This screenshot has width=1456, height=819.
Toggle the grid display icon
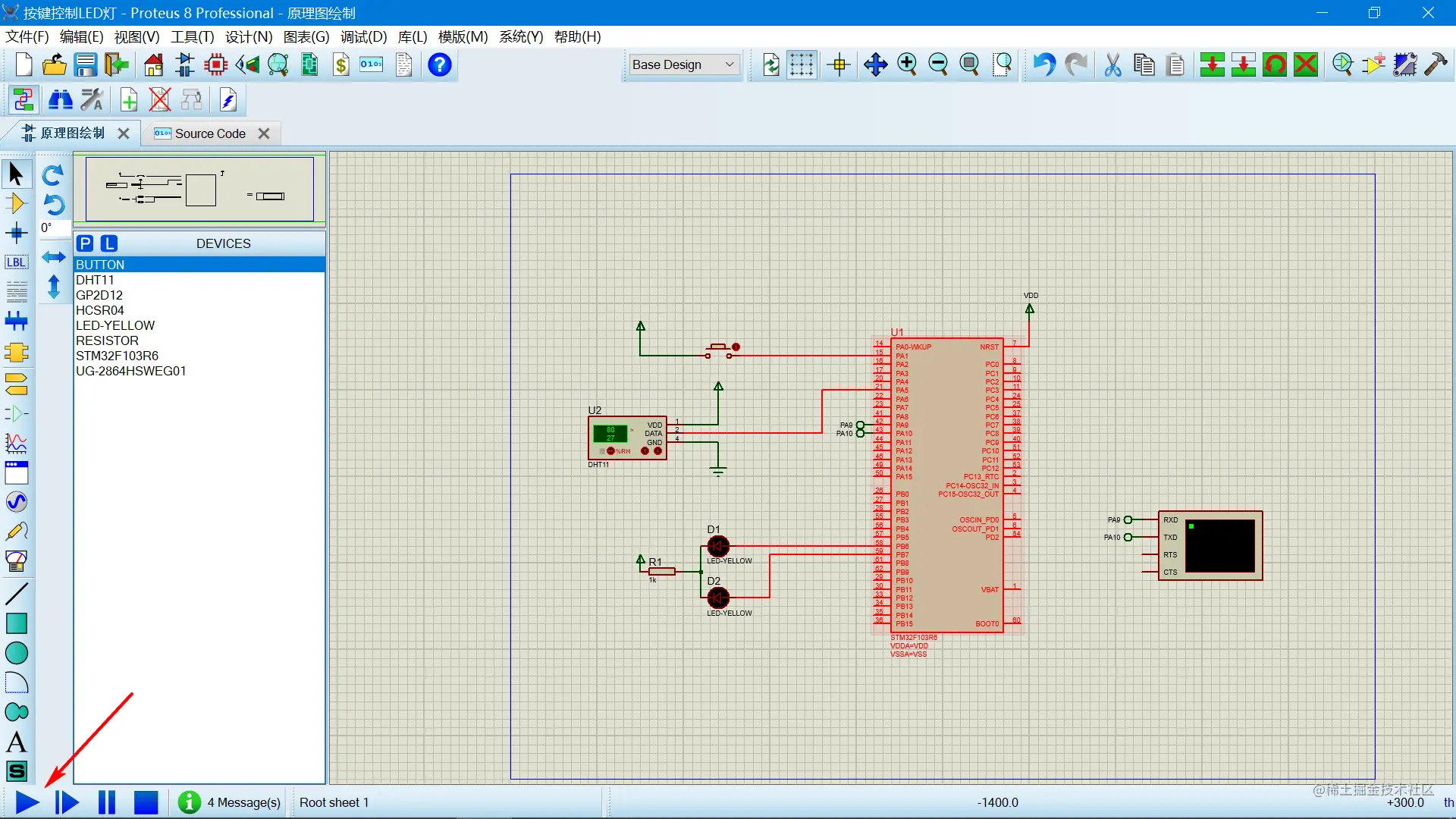(x=801, y=65)
